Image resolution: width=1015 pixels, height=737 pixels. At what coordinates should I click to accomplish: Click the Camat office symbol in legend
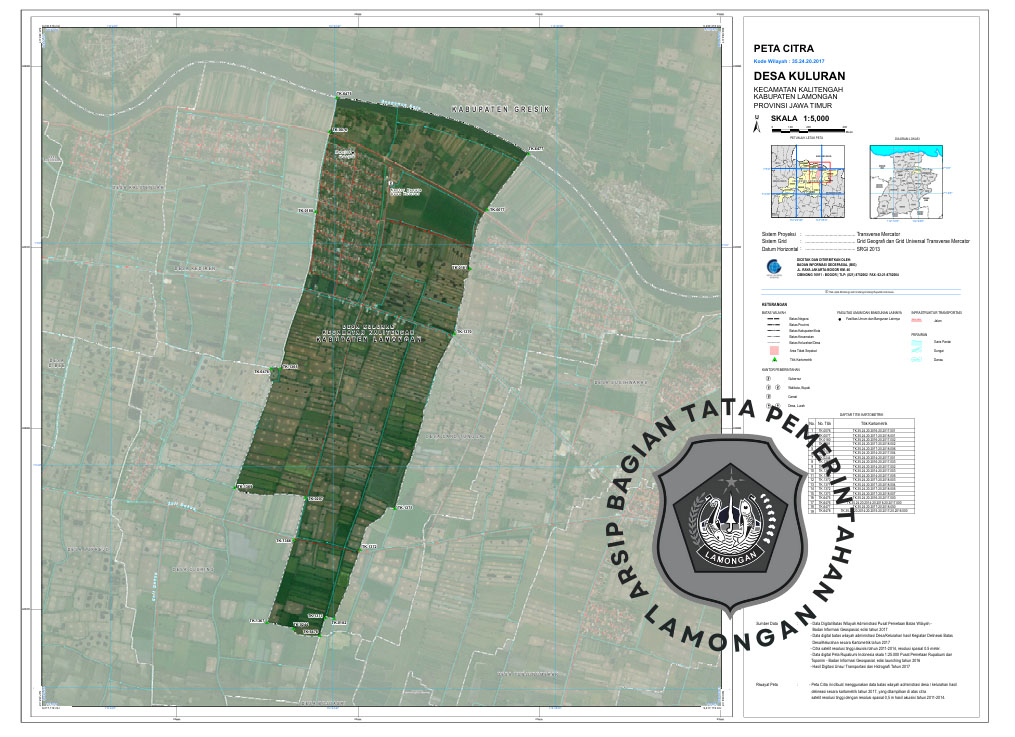768,396
